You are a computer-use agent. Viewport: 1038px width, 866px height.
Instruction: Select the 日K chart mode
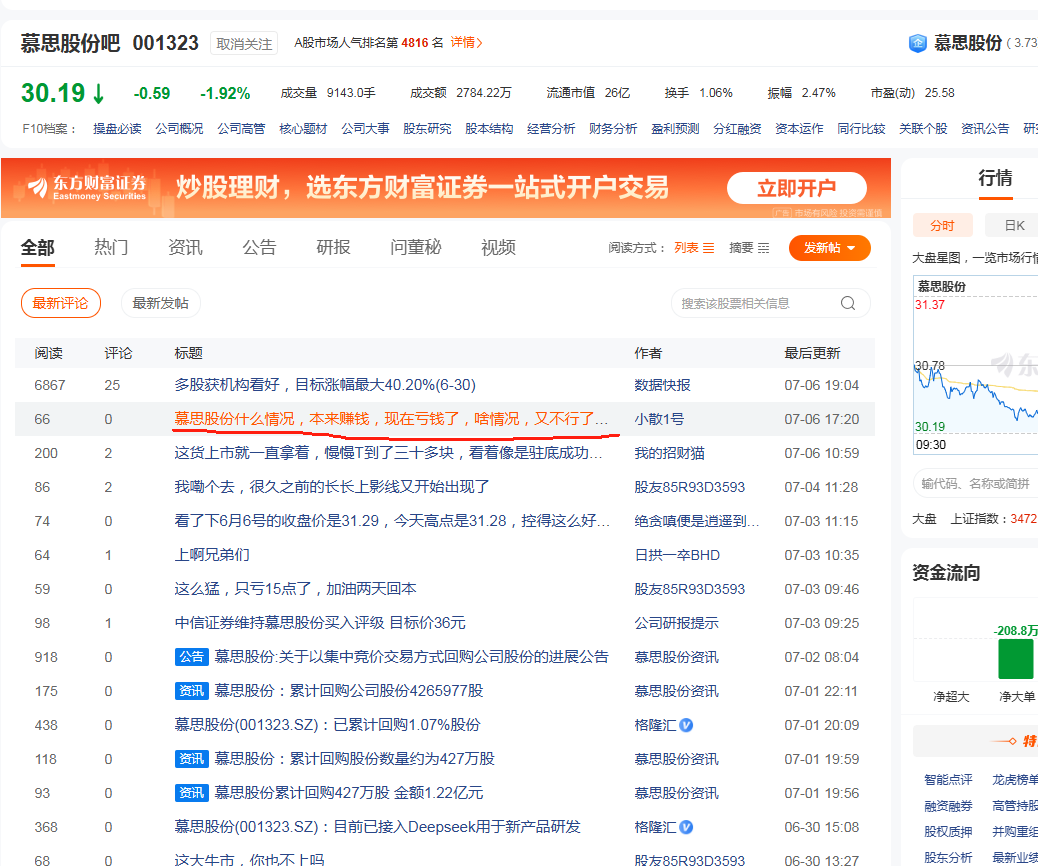pyautogui.click(x=1013, y=225)
